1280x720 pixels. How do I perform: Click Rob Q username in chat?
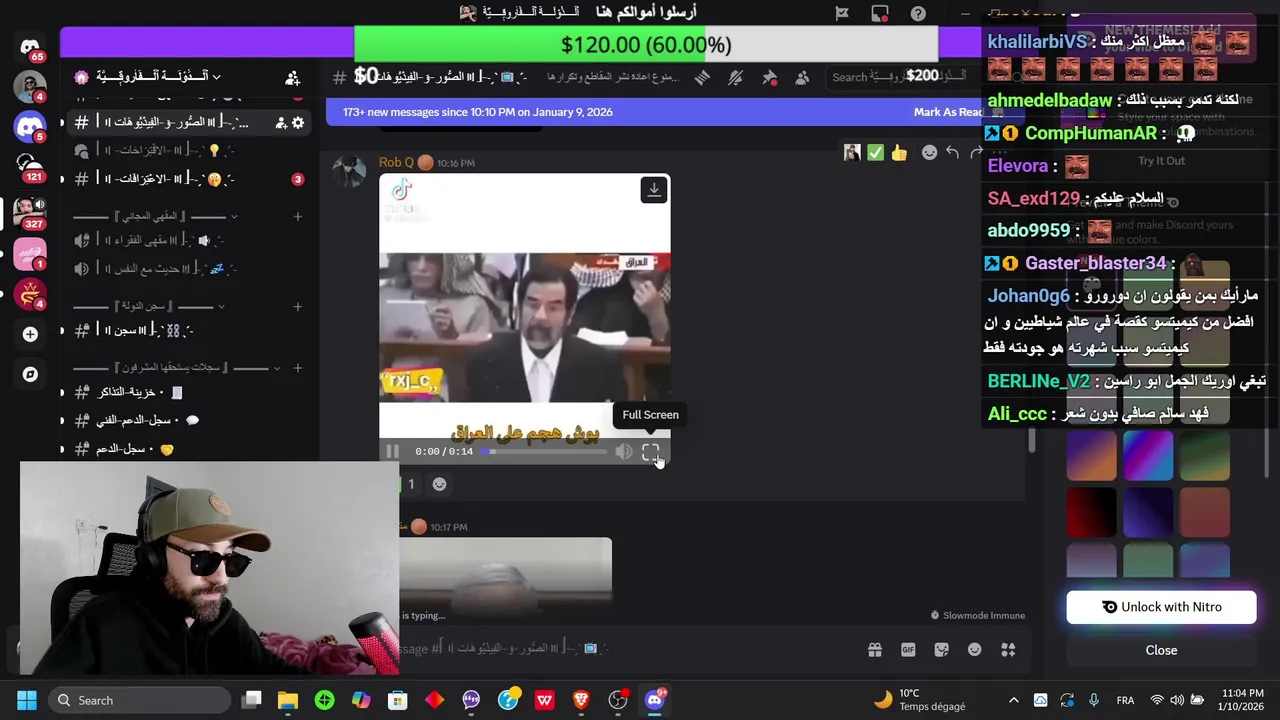tap(396, 163)
